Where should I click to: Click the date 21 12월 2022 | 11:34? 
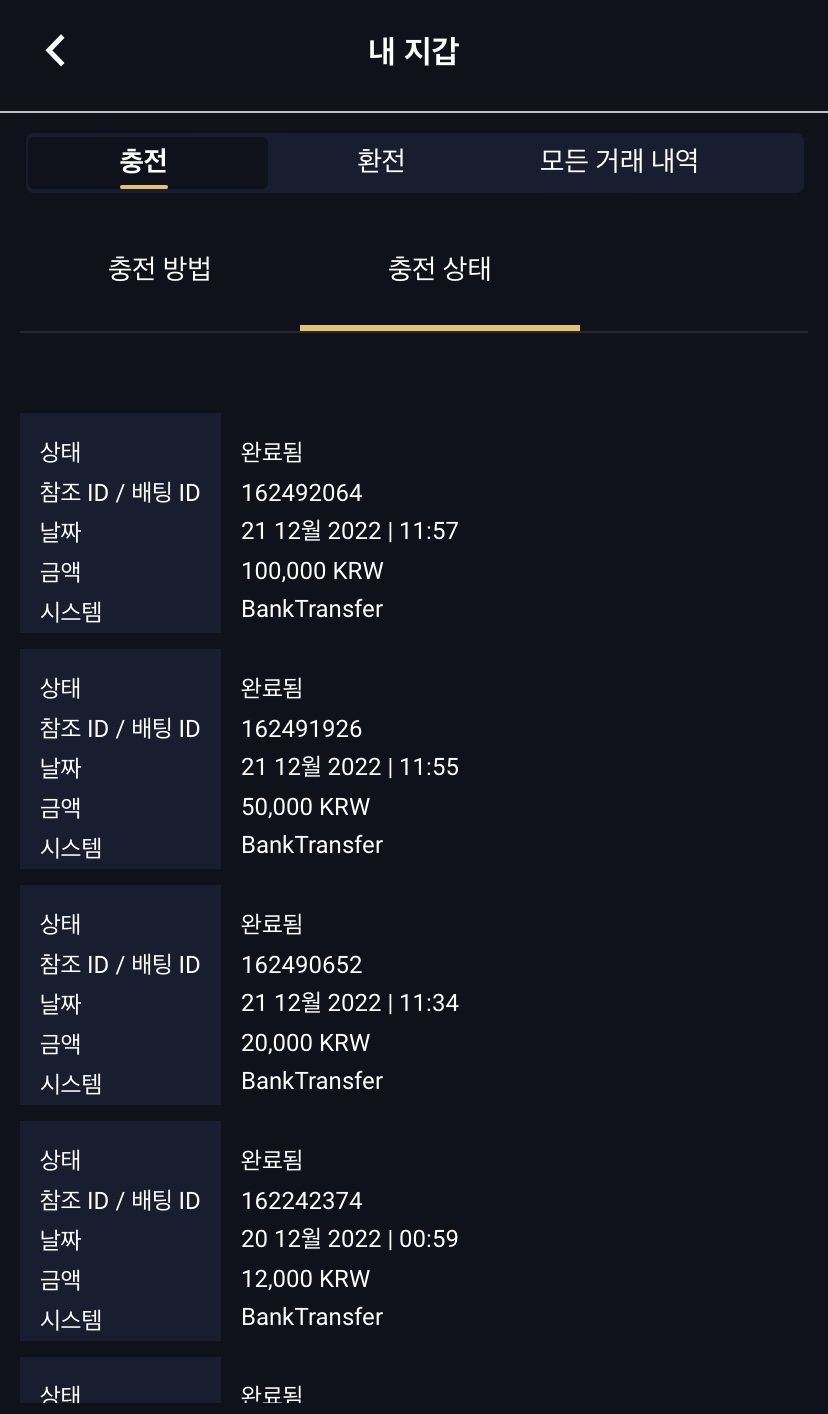tap(350, 1003)
